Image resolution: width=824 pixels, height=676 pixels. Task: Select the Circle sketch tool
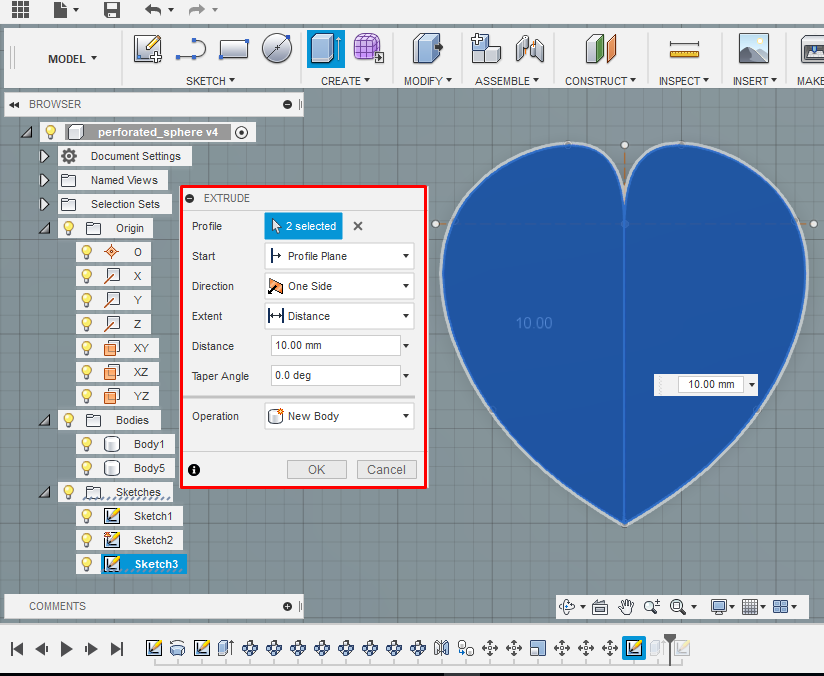[x=277, y=48]
